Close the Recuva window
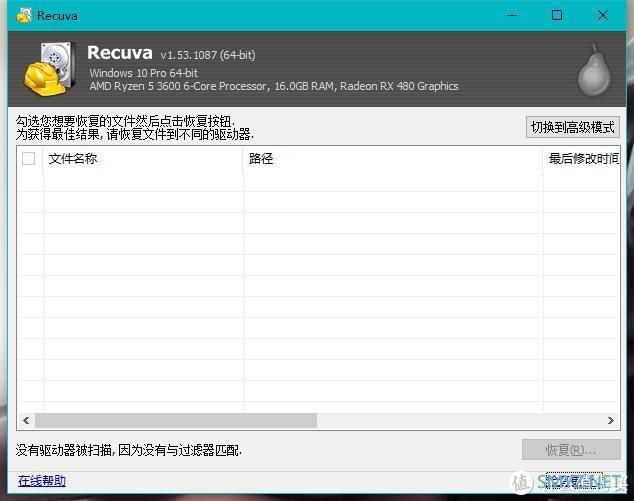Screen dimensions: 634x501 pyautogui.click(x=602, y=15)
